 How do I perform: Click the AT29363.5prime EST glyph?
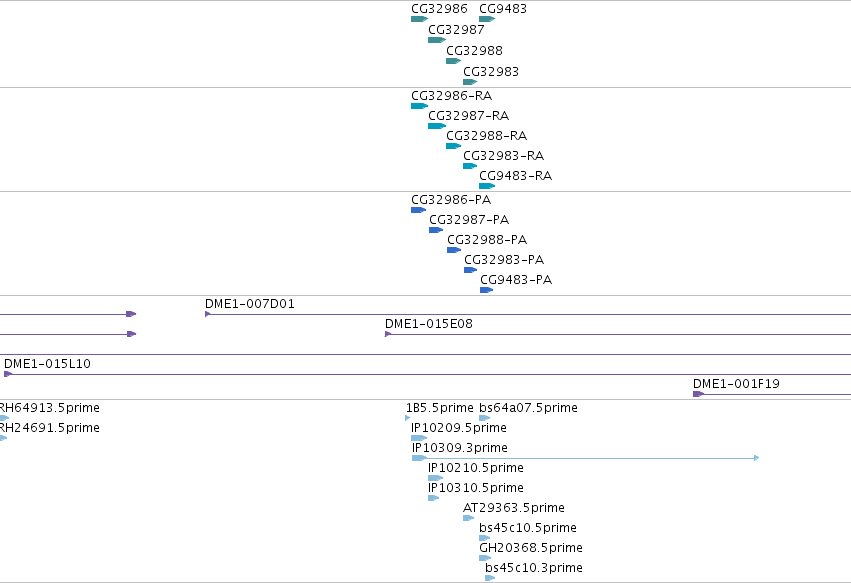pyautogui.click(x=468, y=518)
